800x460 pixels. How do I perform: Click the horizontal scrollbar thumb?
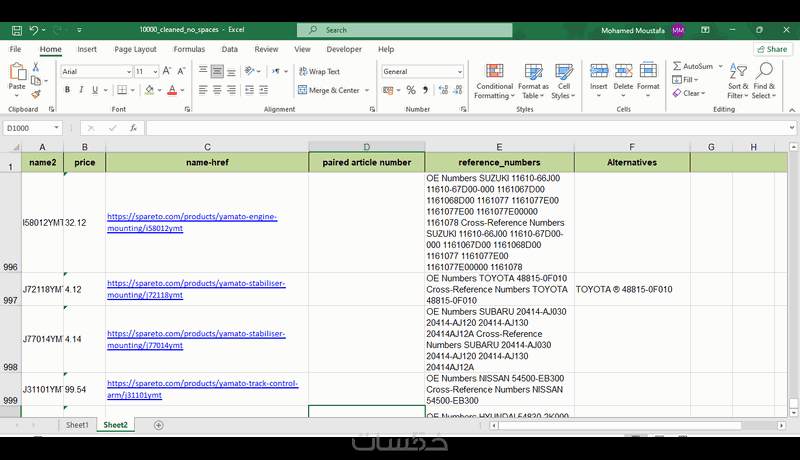[x=620, y=425]
